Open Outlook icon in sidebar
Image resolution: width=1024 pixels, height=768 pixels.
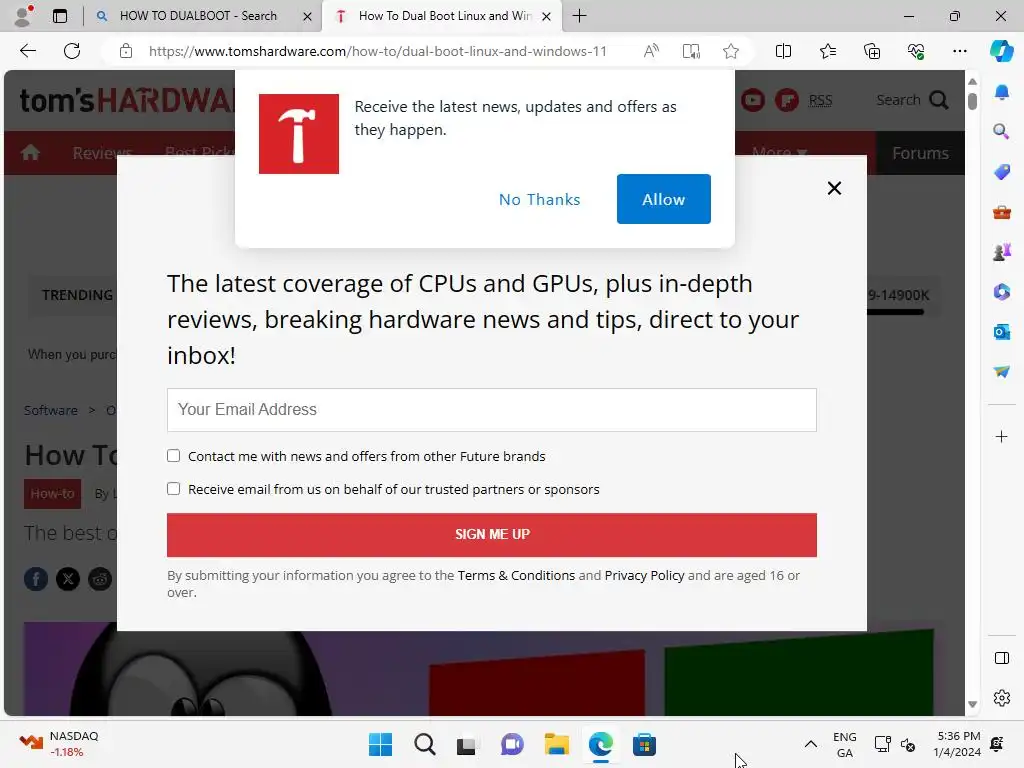1001,332
